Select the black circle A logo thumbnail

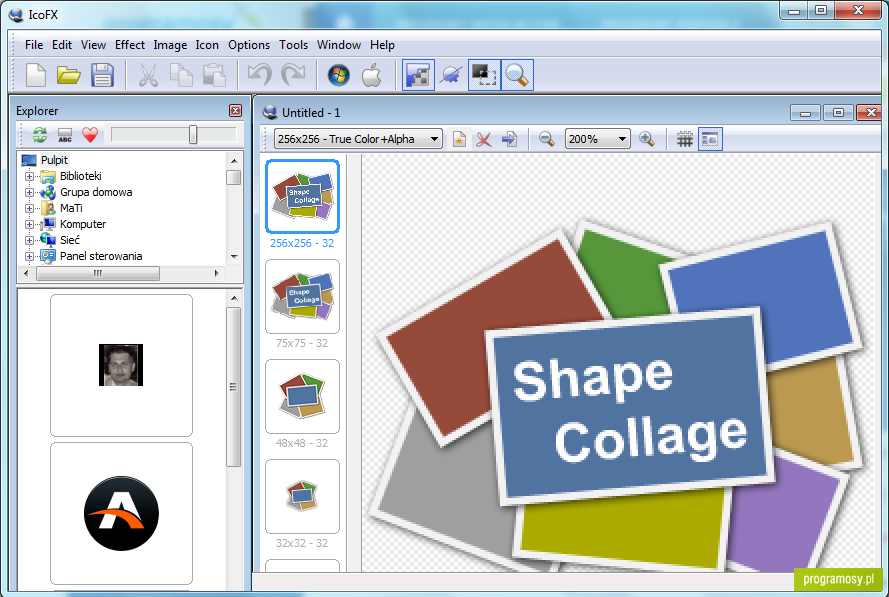pos(121,513)
